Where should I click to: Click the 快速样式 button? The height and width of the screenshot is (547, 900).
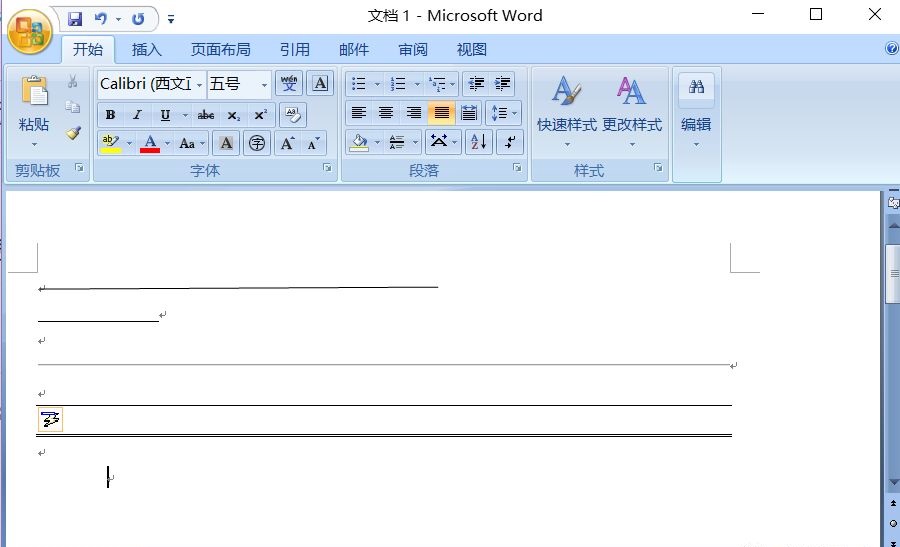[x=566, y=108]
